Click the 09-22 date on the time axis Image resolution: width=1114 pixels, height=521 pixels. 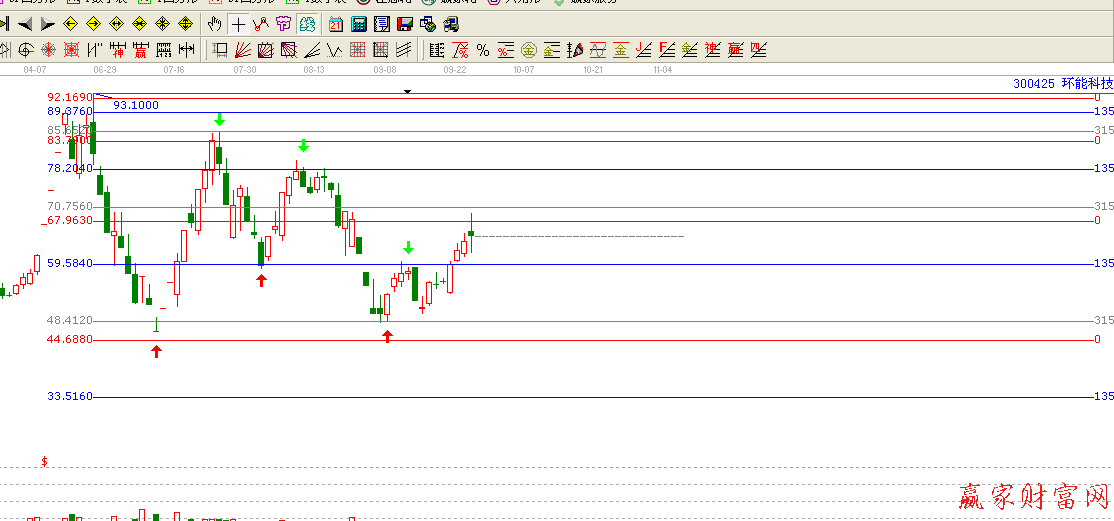pos(455,70)
